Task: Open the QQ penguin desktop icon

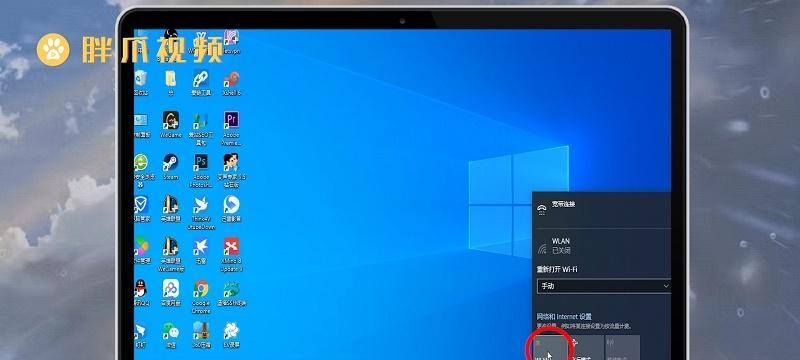Action: pyautogui.click(x=141, y=292)
